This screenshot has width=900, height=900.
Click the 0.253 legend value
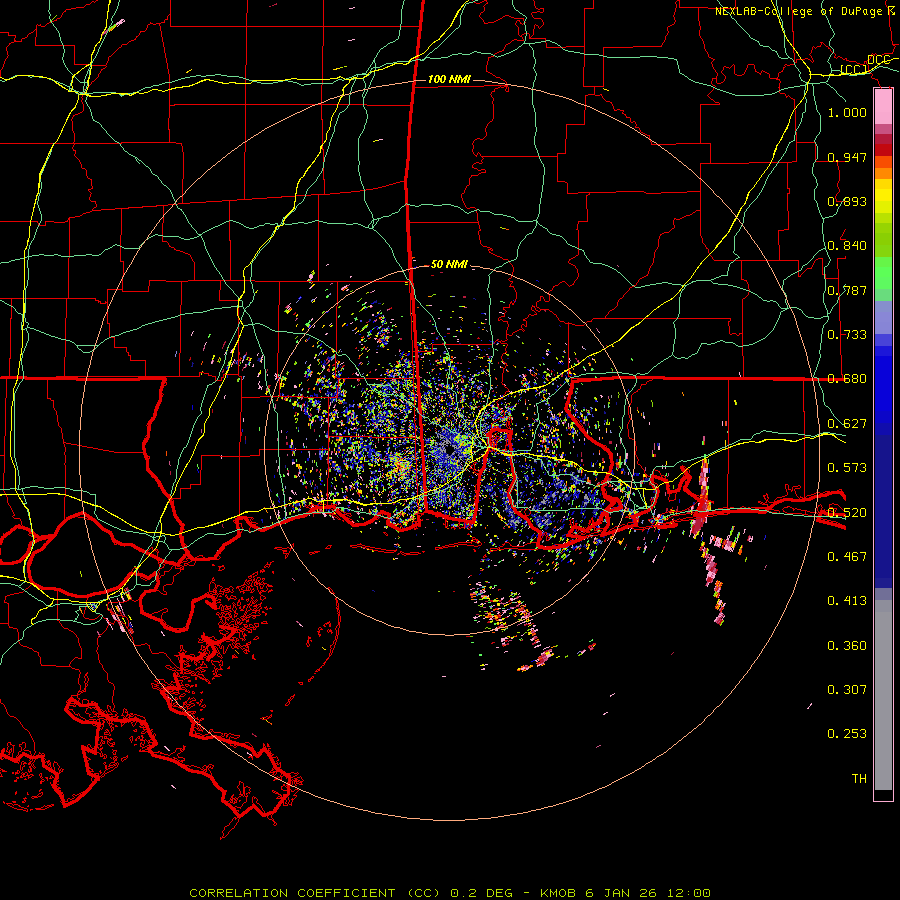(x=847, y=734)
